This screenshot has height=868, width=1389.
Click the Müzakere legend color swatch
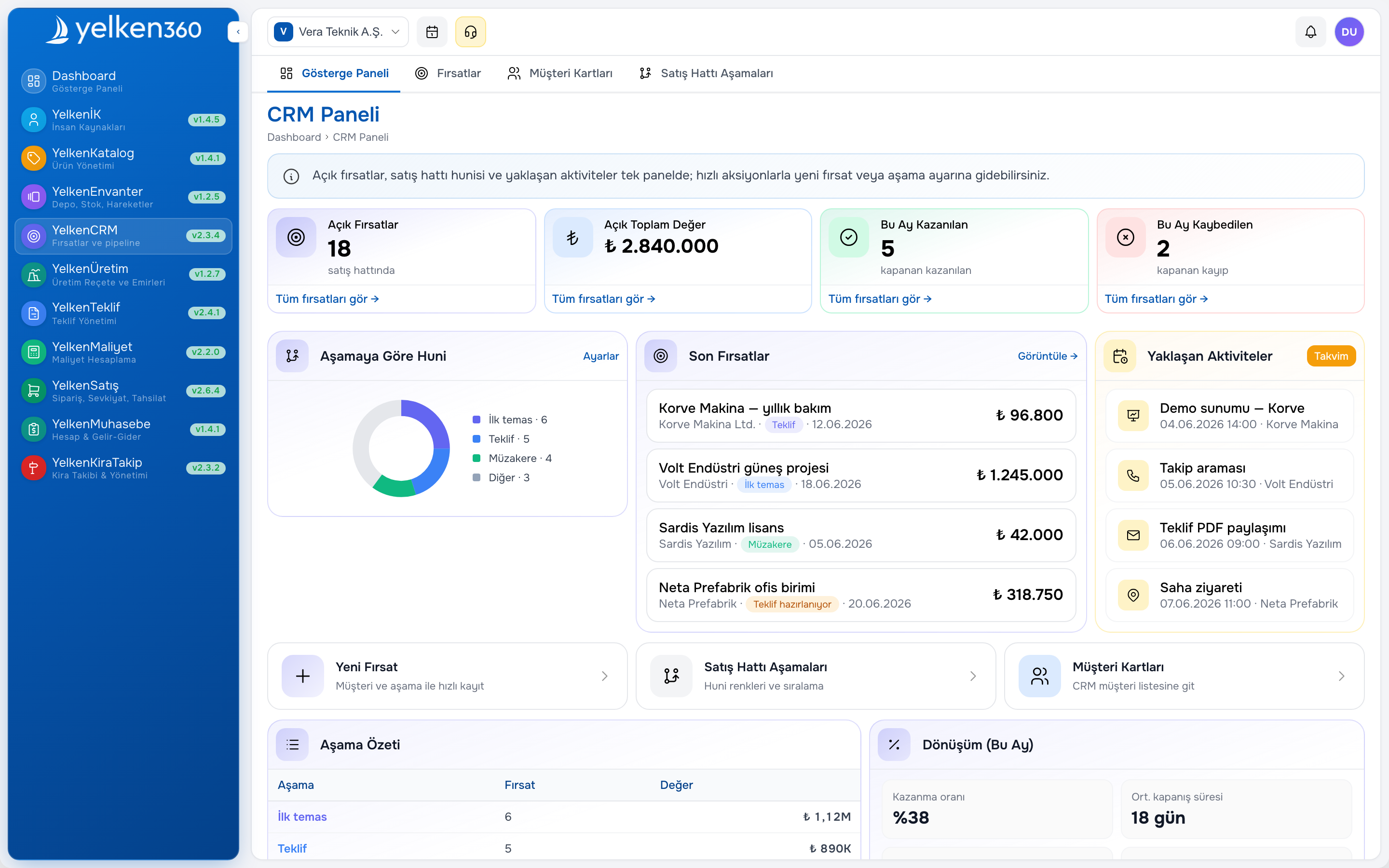[476, 458]
